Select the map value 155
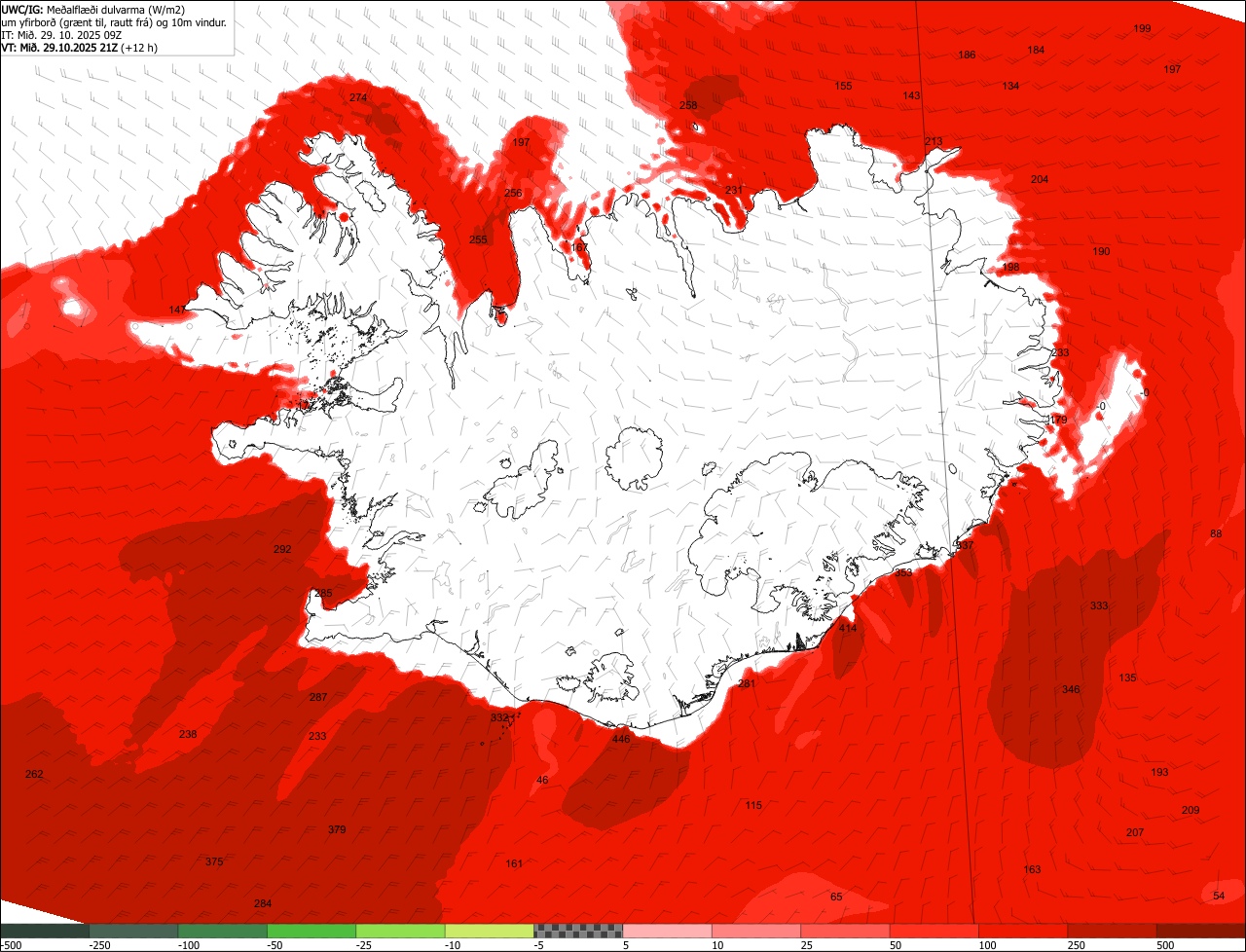1246x952 pixels. coord(843,86)
